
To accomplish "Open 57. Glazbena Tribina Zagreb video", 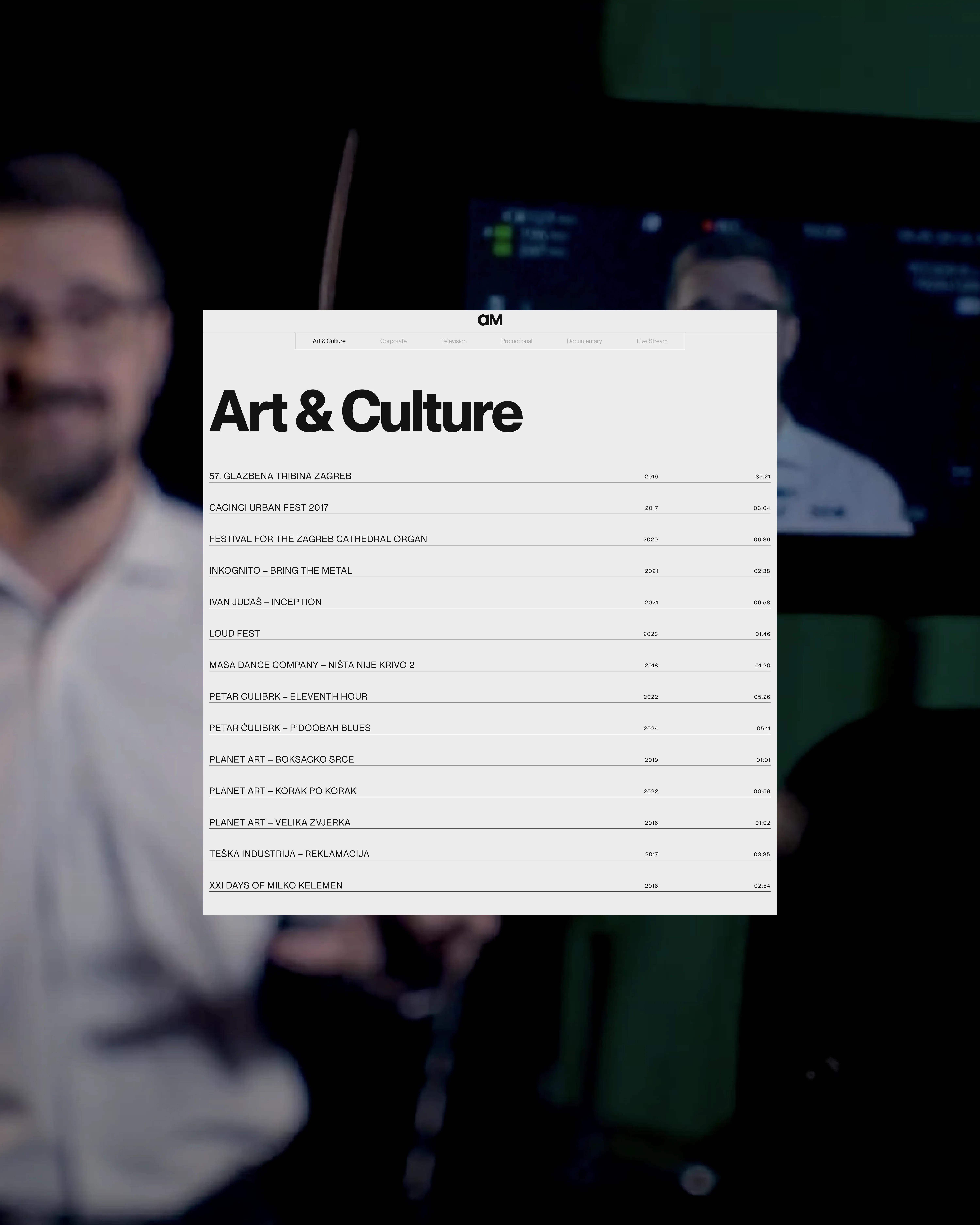I will [490, 476].
